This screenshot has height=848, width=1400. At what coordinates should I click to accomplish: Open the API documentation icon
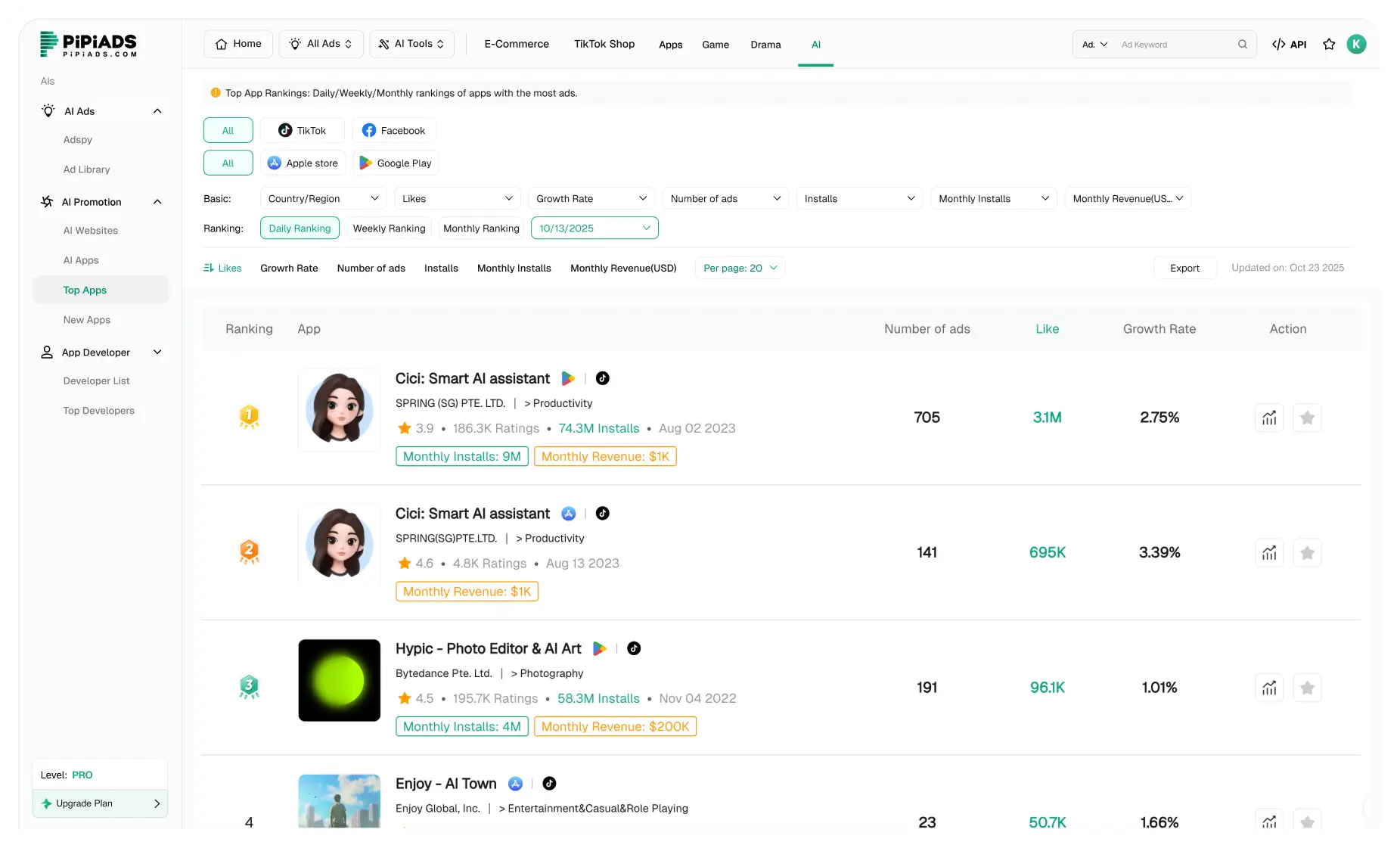point(1288,44)
